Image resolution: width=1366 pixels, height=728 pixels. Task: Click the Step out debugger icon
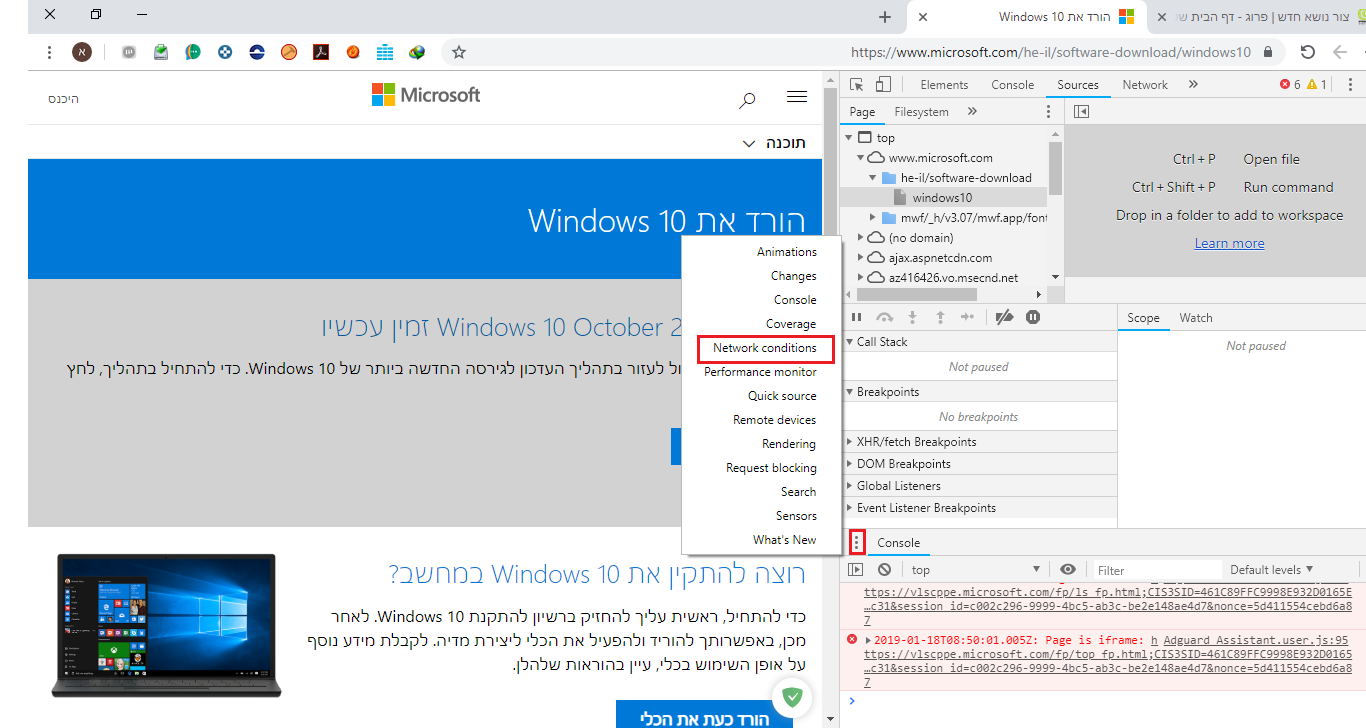(940, 317)
